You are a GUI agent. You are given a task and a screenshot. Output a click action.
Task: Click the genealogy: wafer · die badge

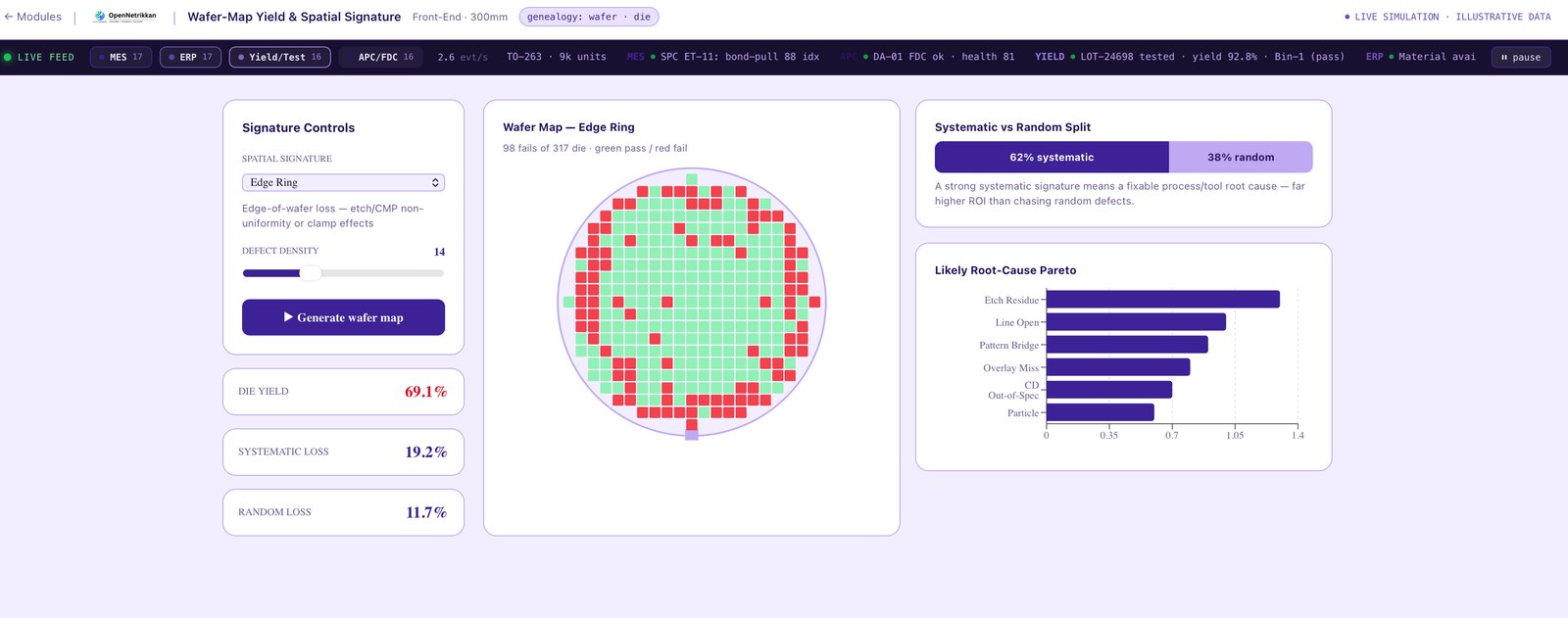[x=588, y=17]
